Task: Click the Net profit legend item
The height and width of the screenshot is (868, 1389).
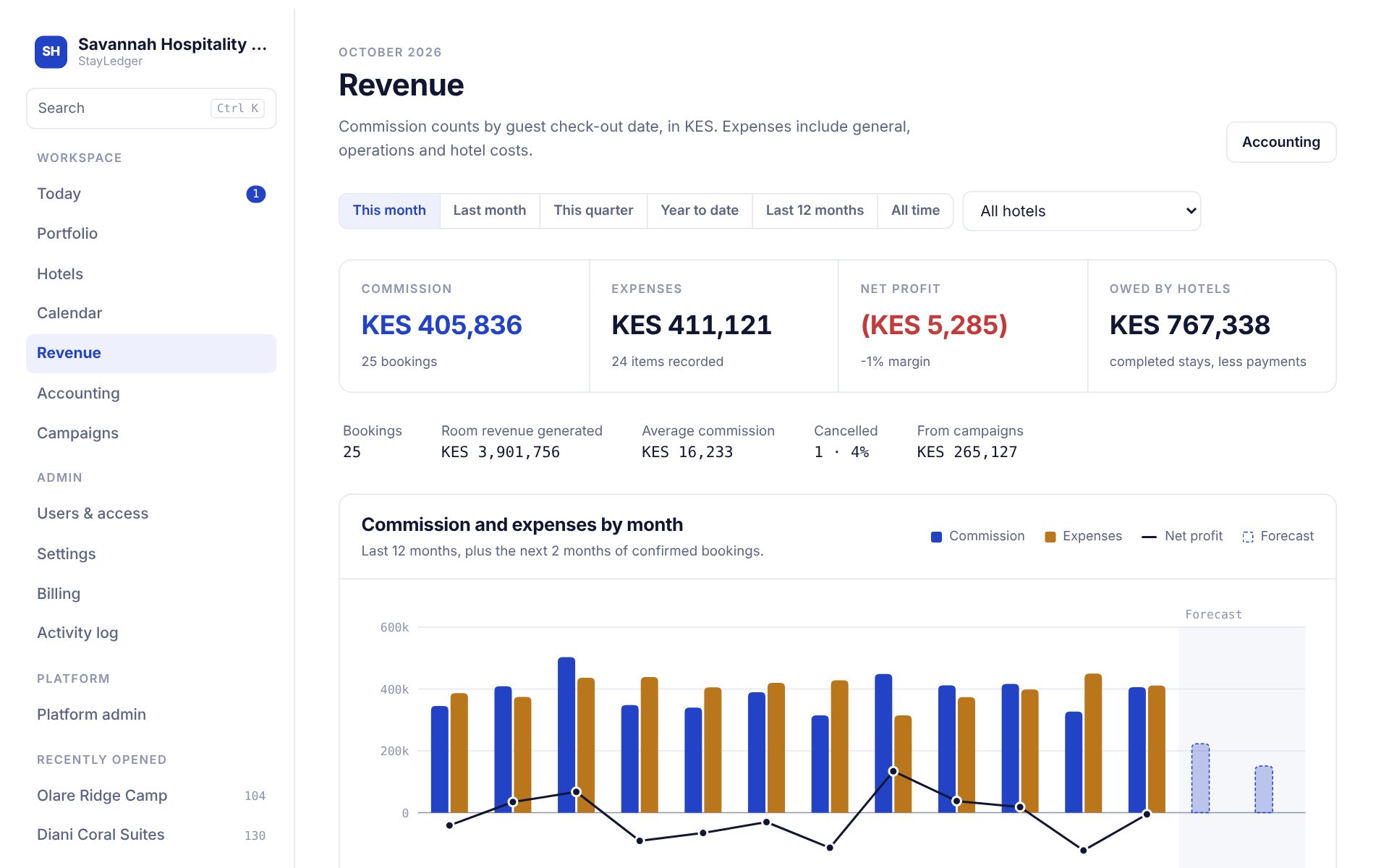Action: (1182, 537)
